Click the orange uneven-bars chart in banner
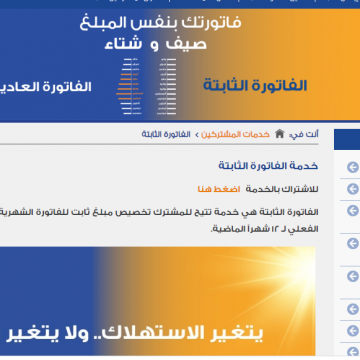This screenshot has height=360, width=360. pos(129,87)
